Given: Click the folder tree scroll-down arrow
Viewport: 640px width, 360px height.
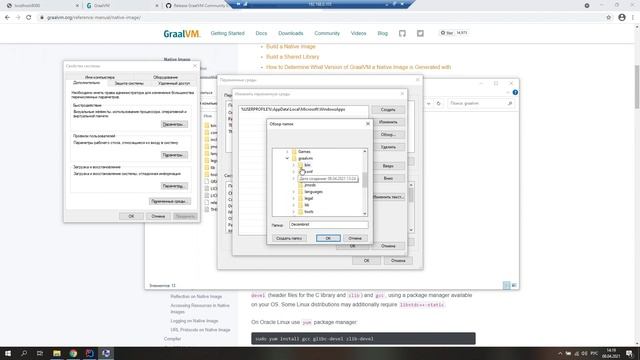Looking at the screenshot, I should [x=364, y=213].
